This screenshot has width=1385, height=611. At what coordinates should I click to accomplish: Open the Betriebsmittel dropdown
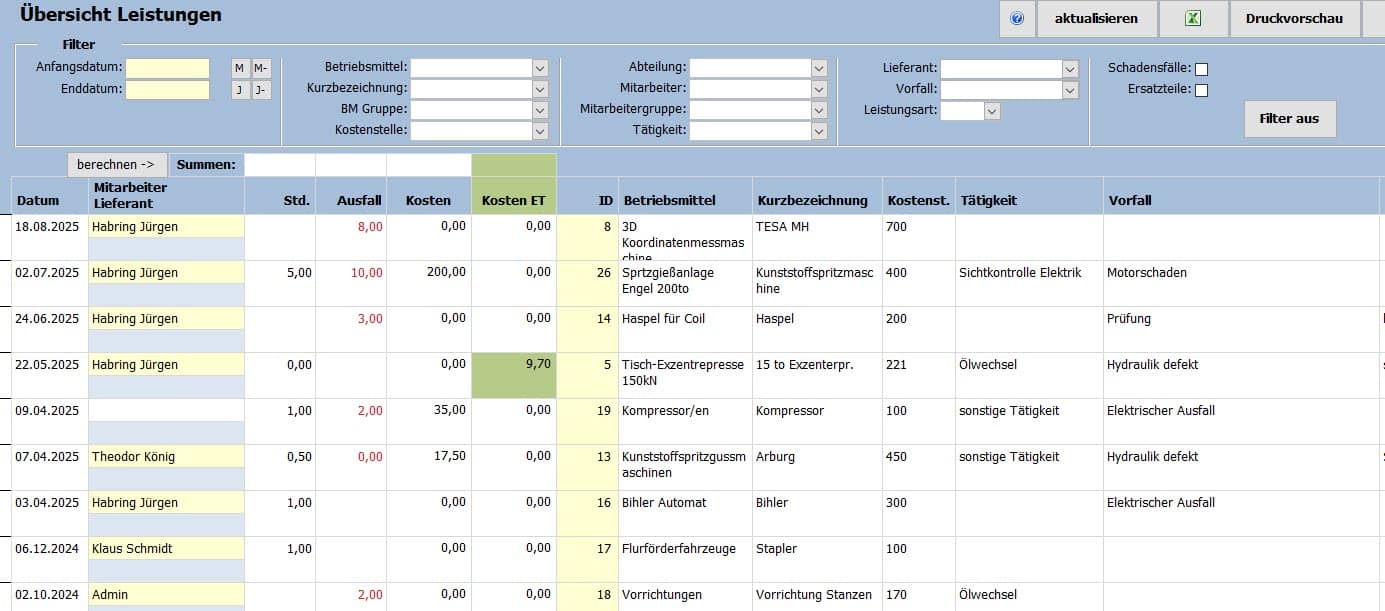[x=540, y=68]
